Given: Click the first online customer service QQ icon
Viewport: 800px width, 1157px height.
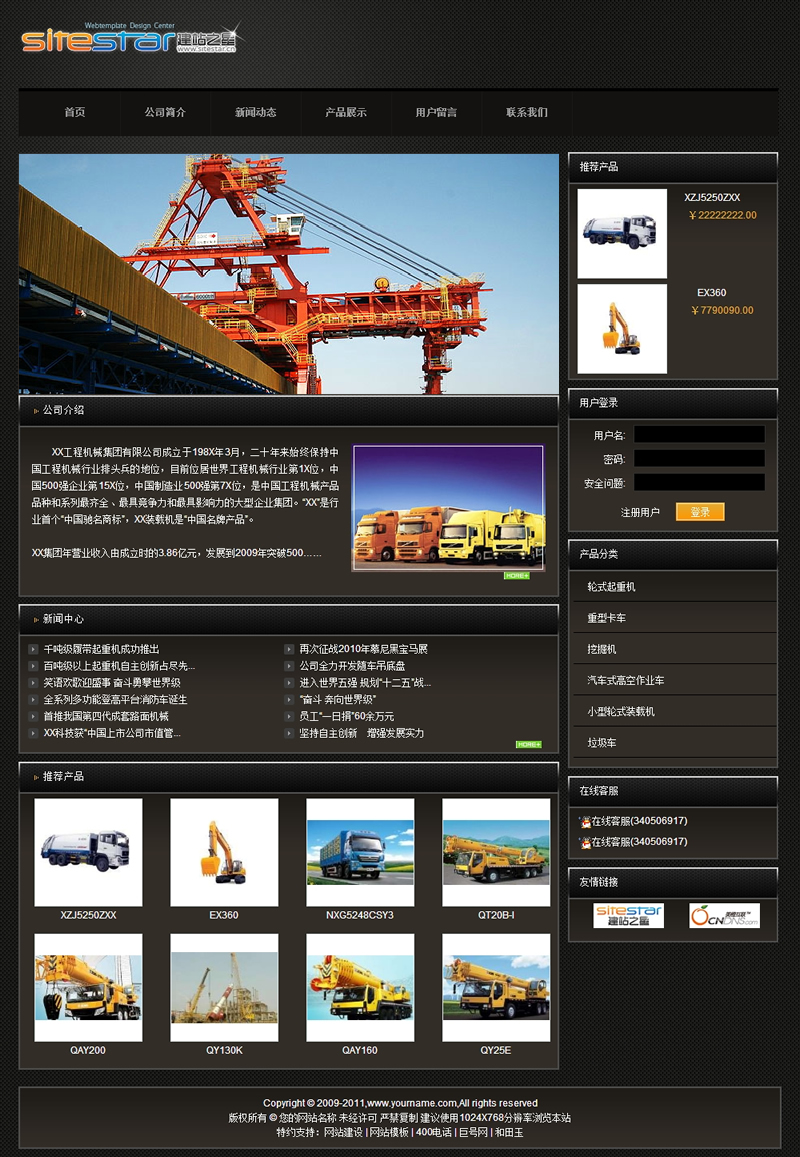Looking at the screenshot, I should coord(585,822).
